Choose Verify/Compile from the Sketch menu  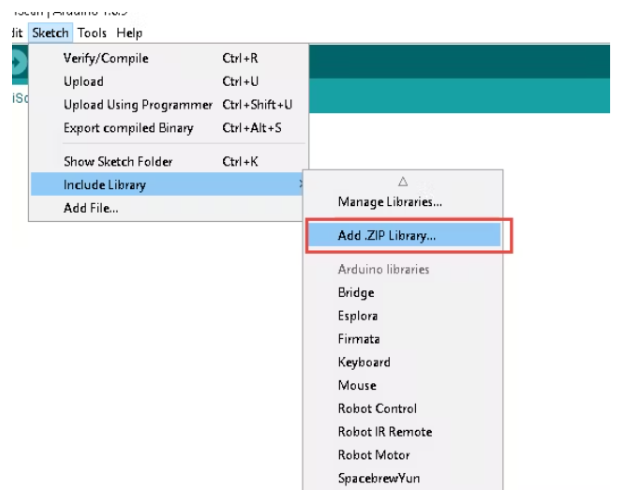(168, 58)
